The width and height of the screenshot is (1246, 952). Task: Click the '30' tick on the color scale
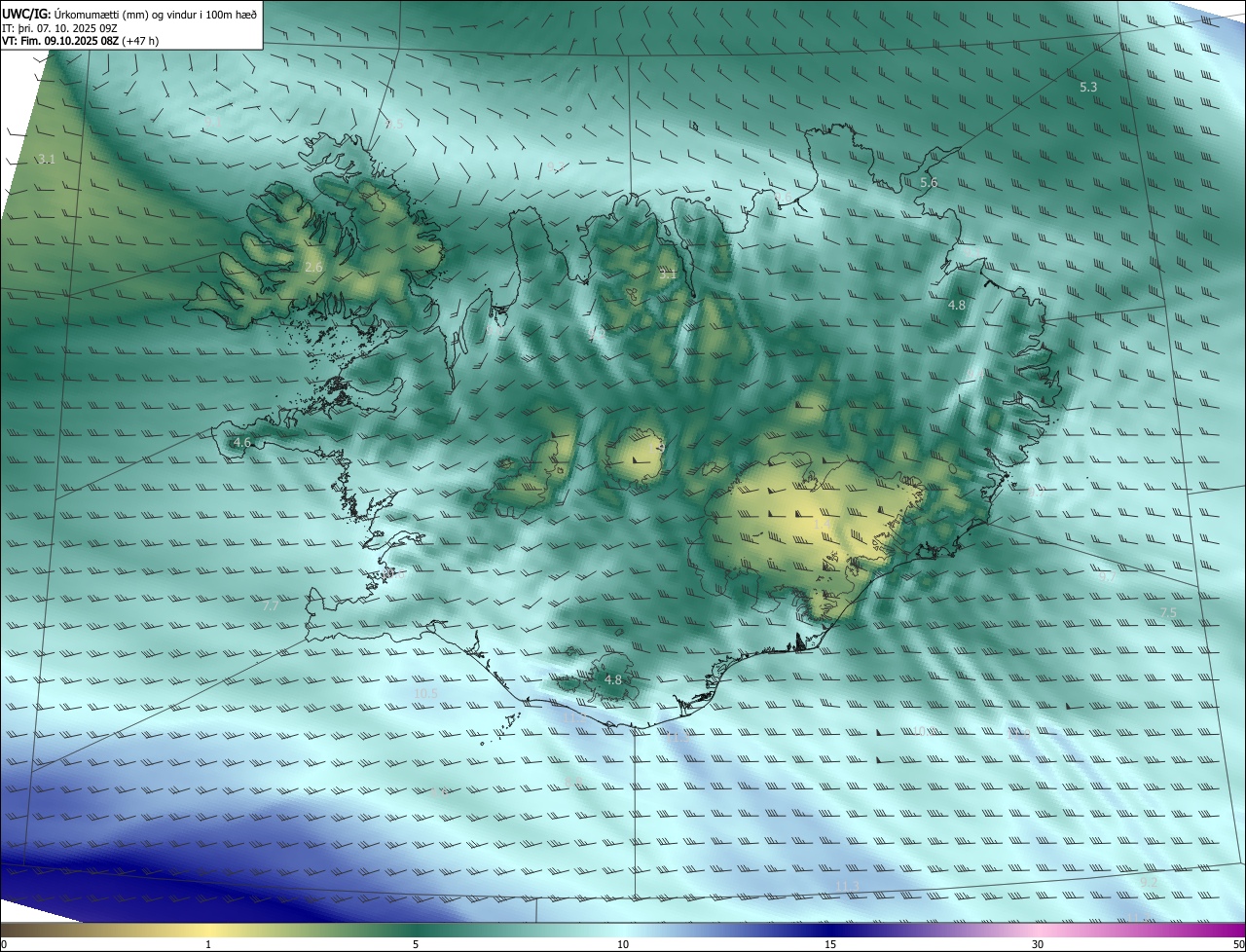pyautogui.click(x=1038, y=945)
